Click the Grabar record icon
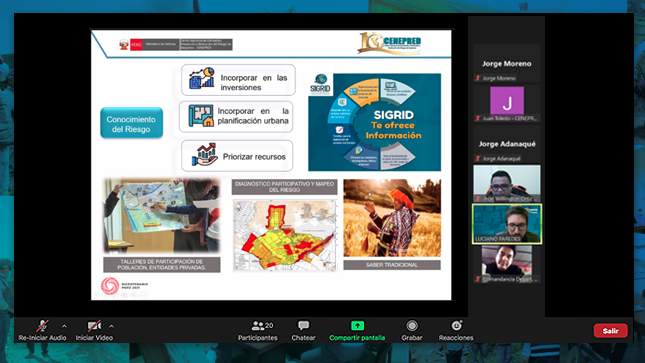The width and height of the screenshot is (645, 363). coord(412,326)
